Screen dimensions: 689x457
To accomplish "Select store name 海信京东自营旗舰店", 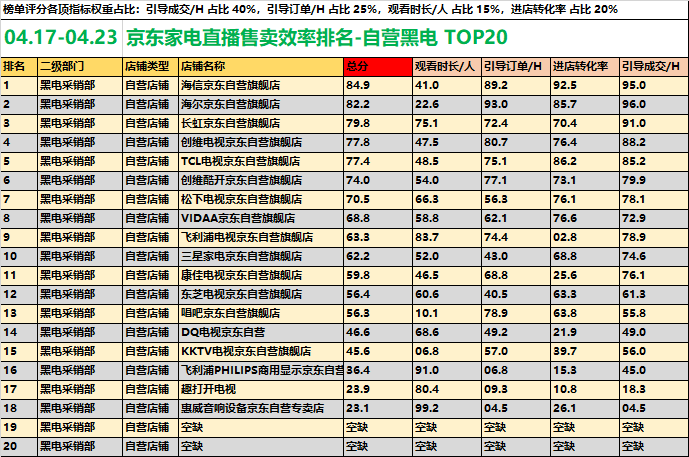I will pyautogui.click(x=230, y=85).
